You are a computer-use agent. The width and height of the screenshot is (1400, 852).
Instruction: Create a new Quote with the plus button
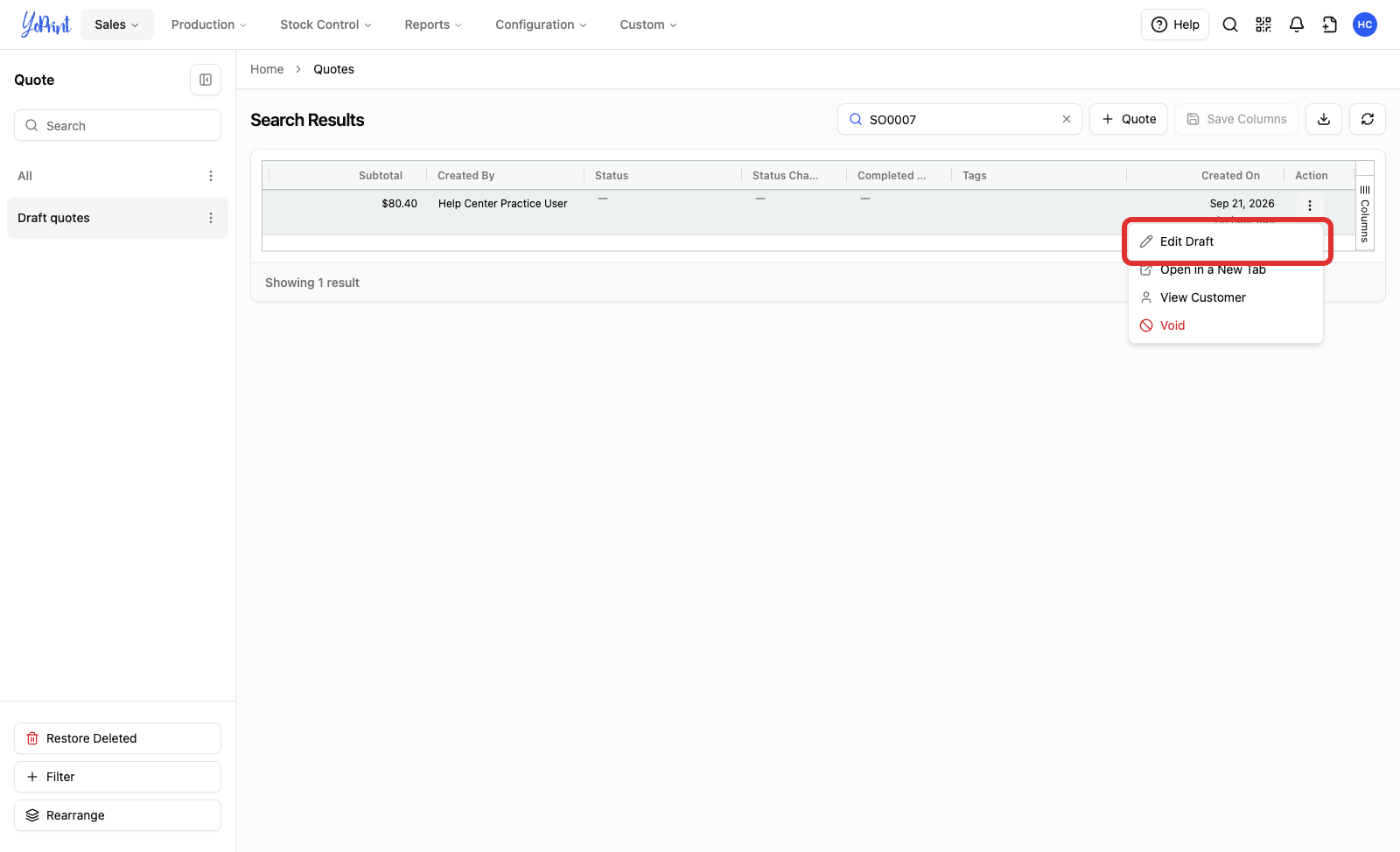pyautogui.click(x=1129, y=119)
